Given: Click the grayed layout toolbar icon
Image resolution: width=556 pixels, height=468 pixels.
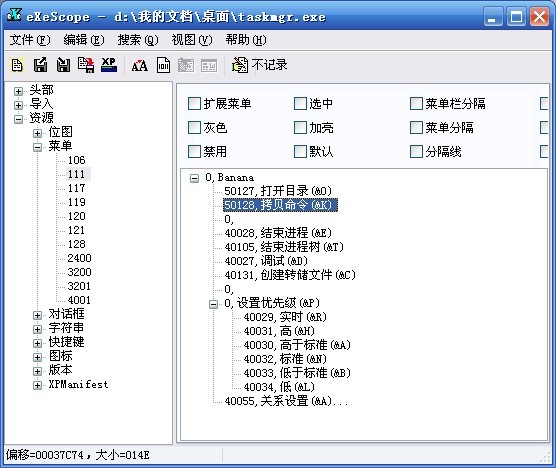Looking at the screenshot, I should point(209,66).
